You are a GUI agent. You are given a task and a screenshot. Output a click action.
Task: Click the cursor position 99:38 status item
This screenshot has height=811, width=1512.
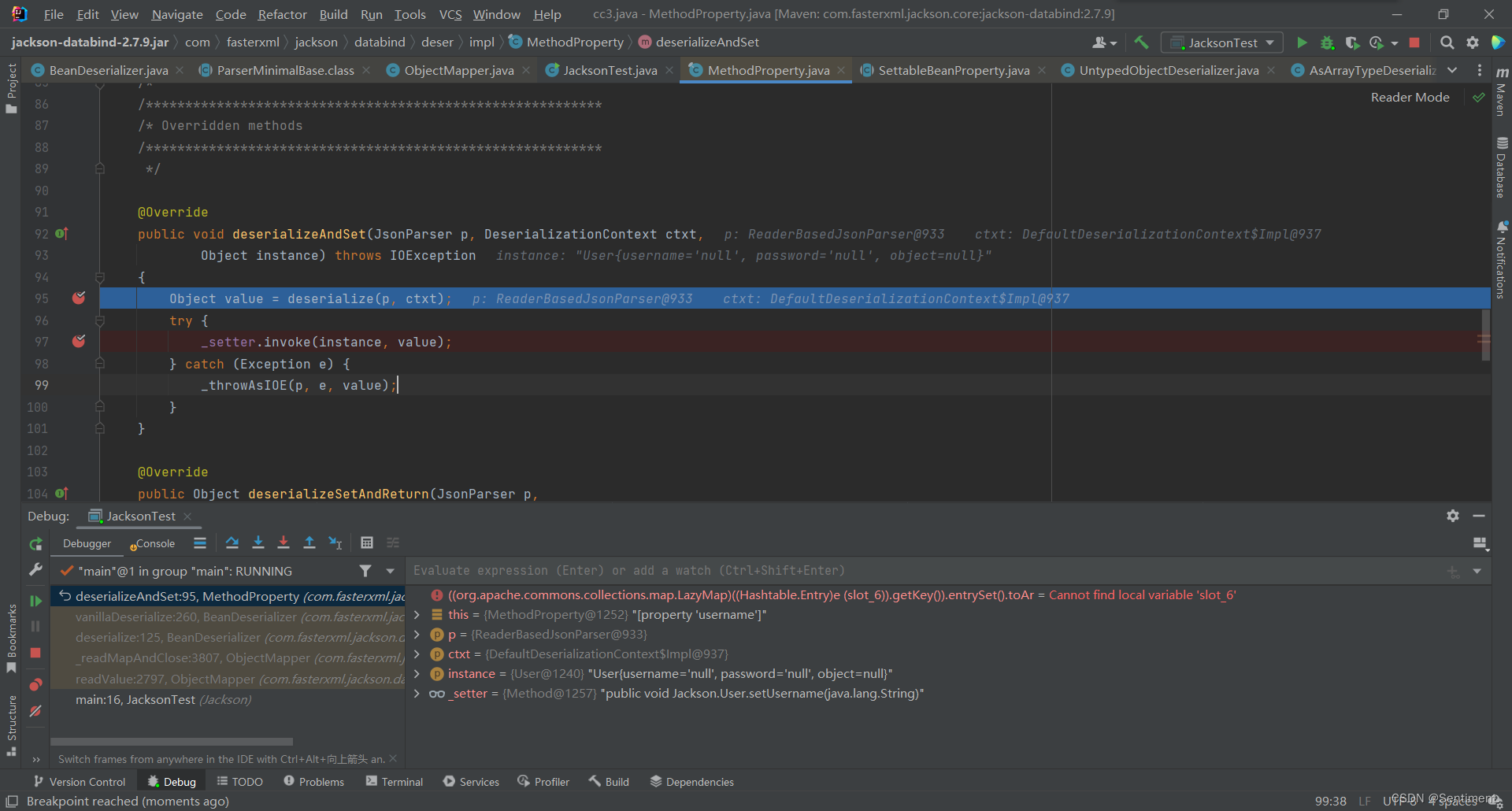pos(1330,801)
